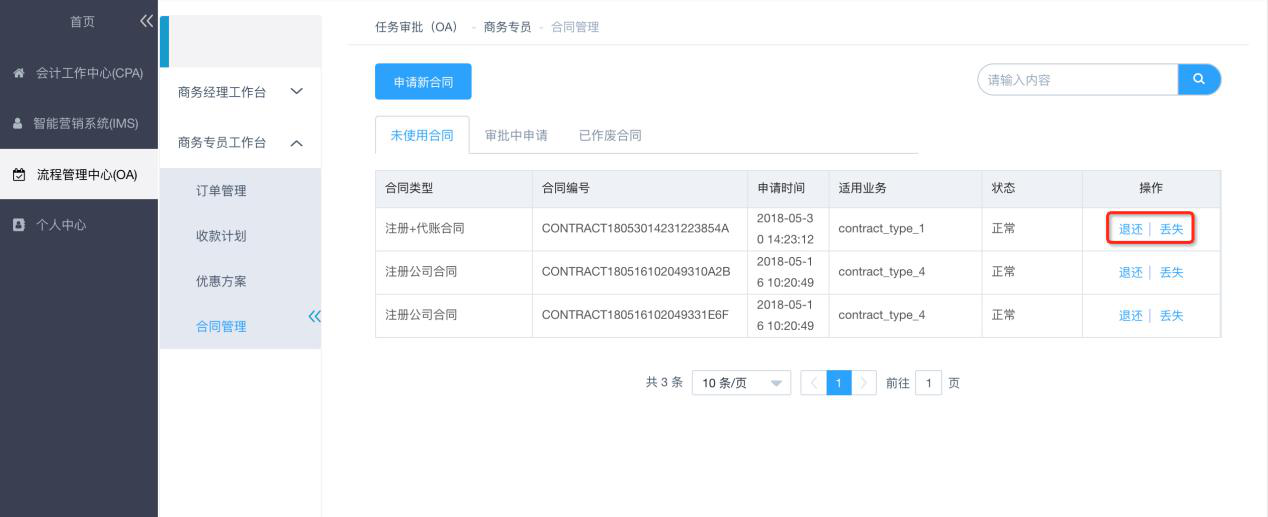Click 任务审批 (OA) breadcrumb
Screen dimensions: 1268x517
coord(416,27)
